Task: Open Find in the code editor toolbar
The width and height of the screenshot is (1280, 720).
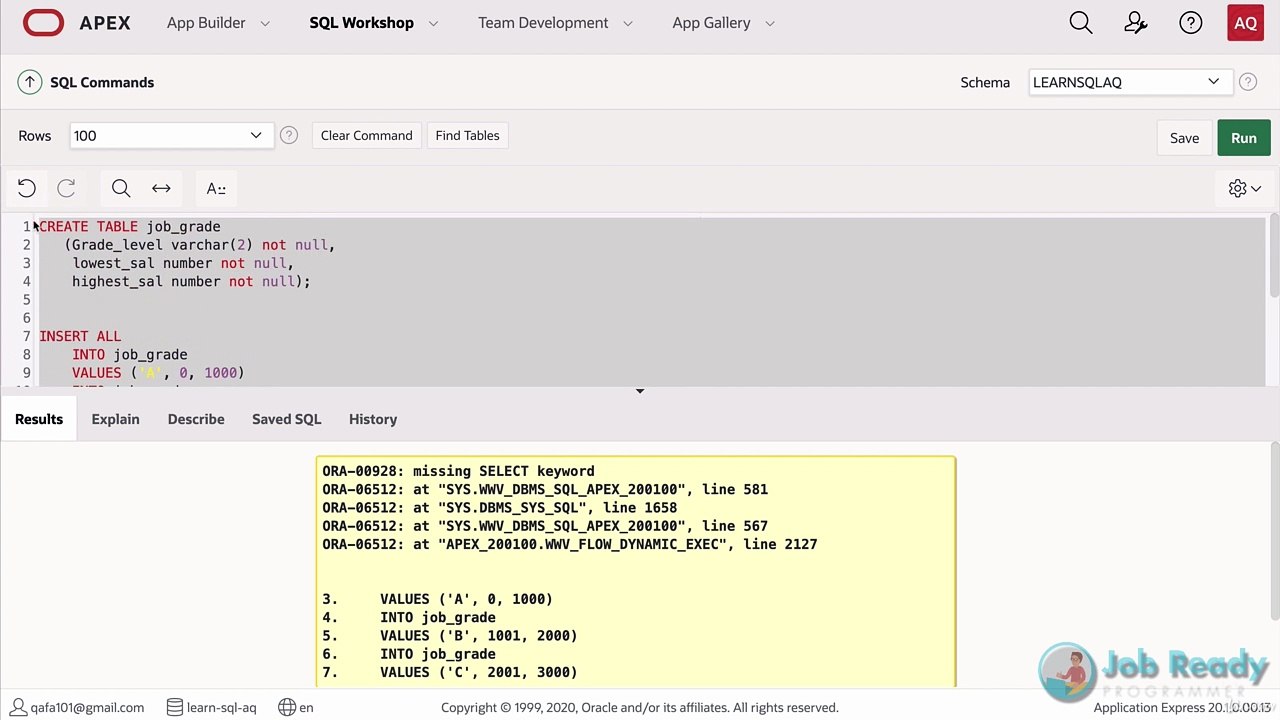Action: [121, 188]
